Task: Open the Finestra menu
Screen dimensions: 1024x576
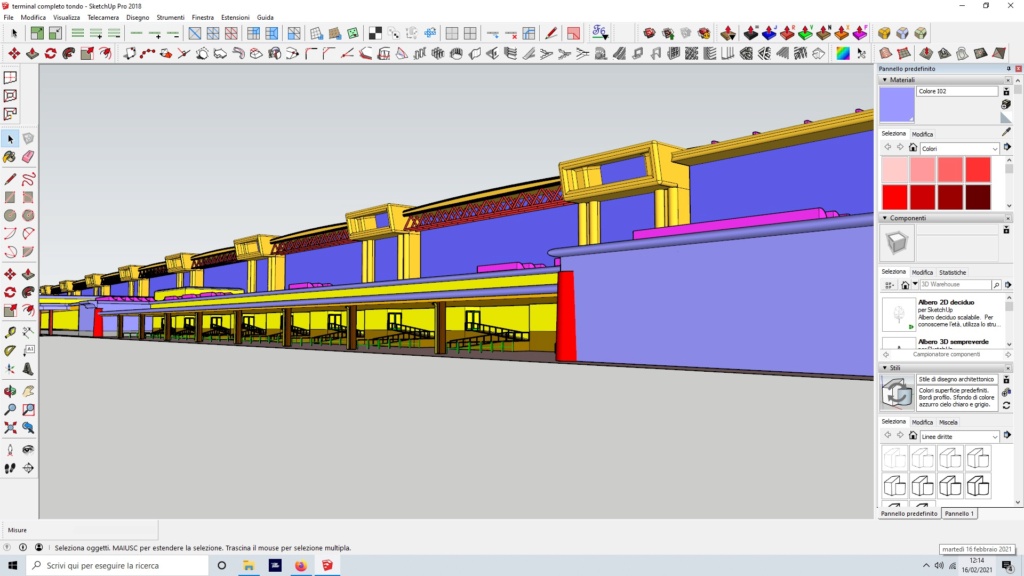Action: 202,18
